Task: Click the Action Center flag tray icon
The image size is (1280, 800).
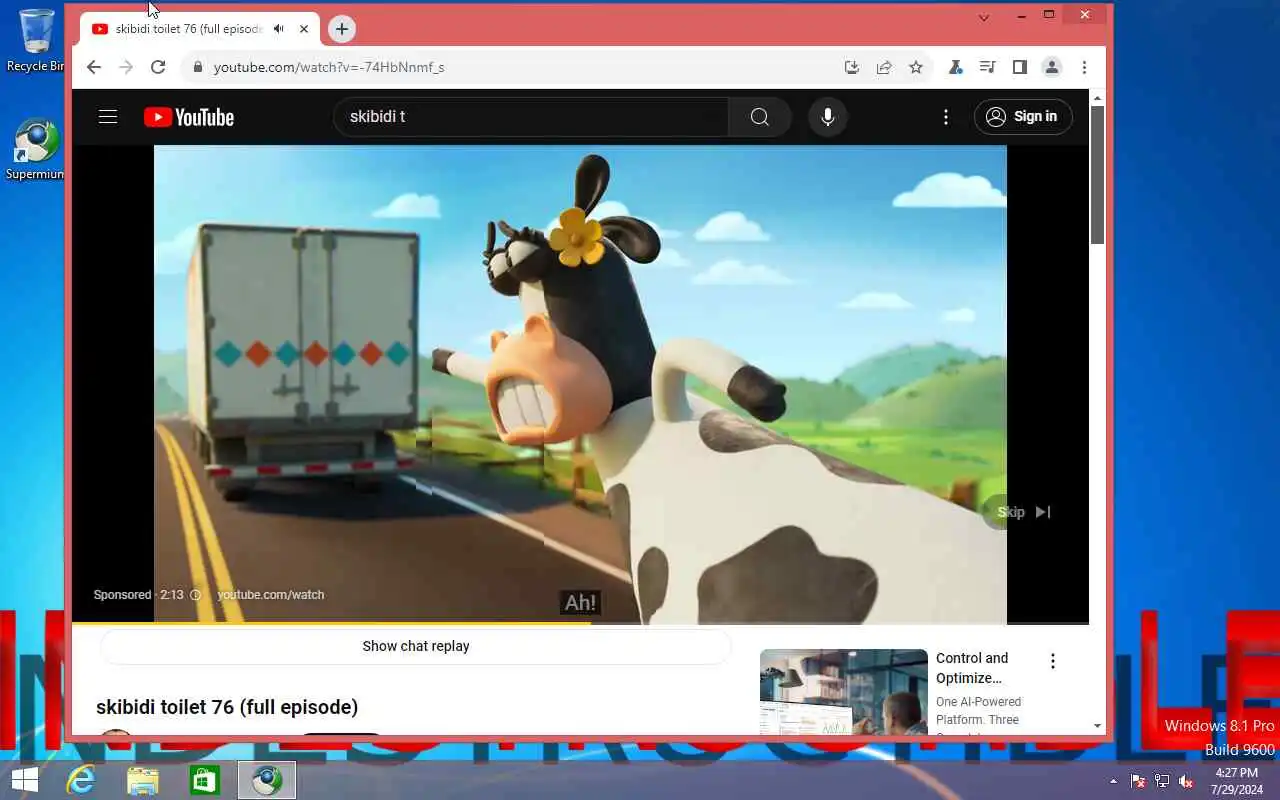Action: [1138, 781]
